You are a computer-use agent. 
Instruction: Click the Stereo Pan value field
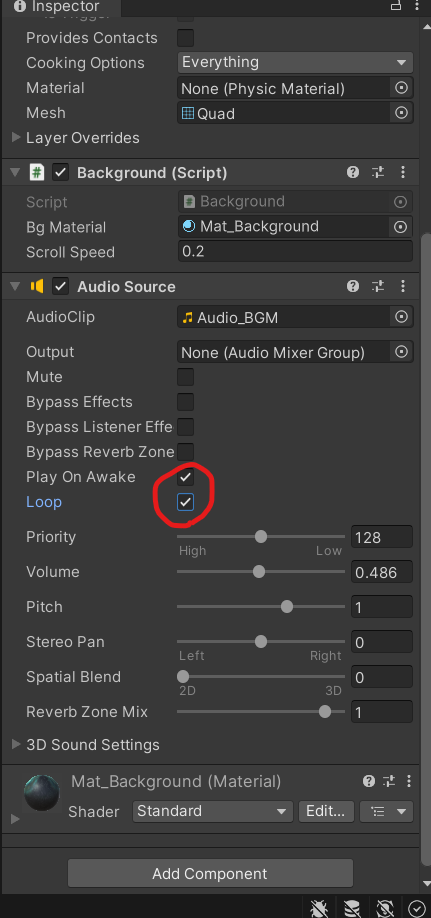coord(382,642)
